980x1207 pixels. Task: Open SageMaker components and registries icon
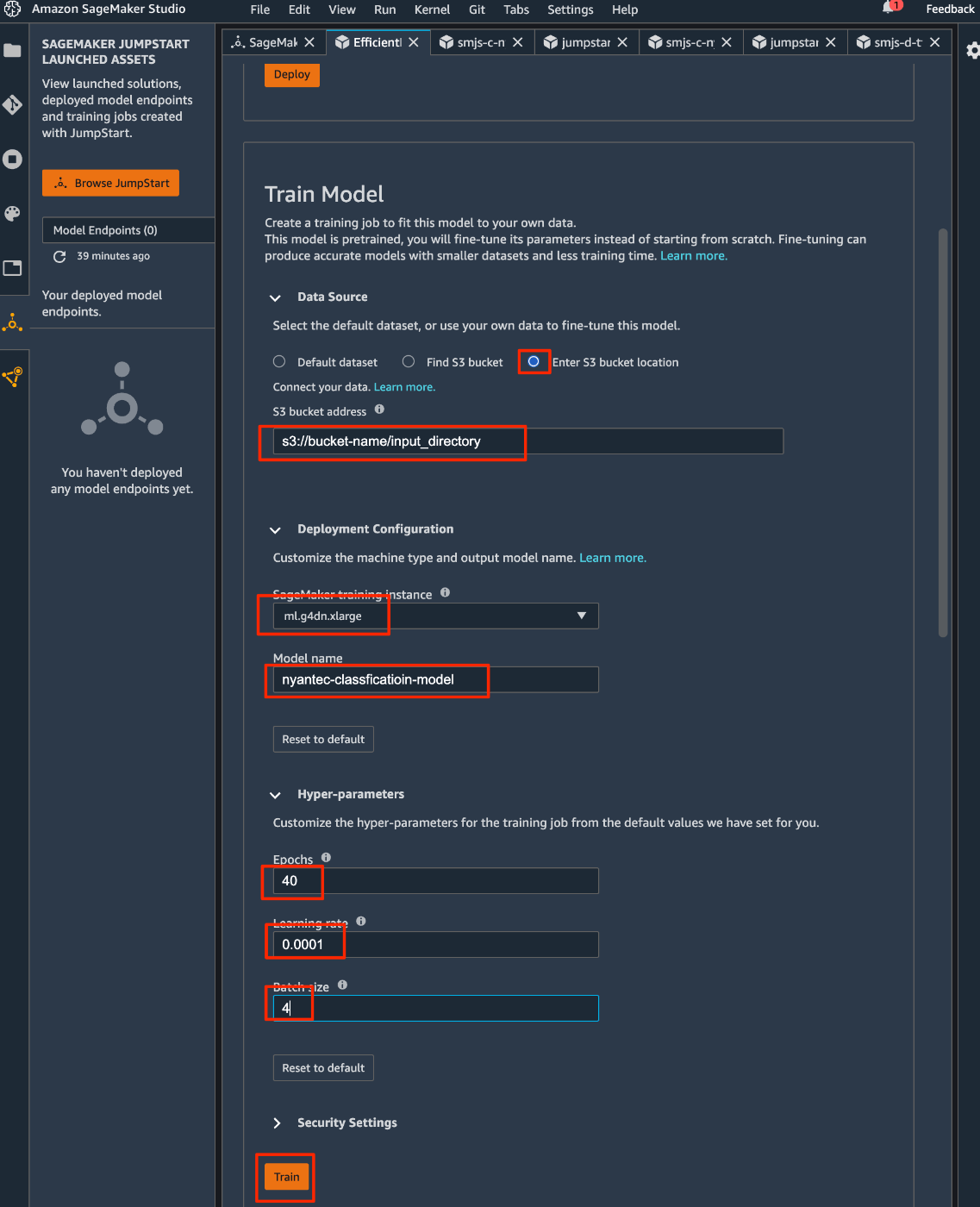12,377
